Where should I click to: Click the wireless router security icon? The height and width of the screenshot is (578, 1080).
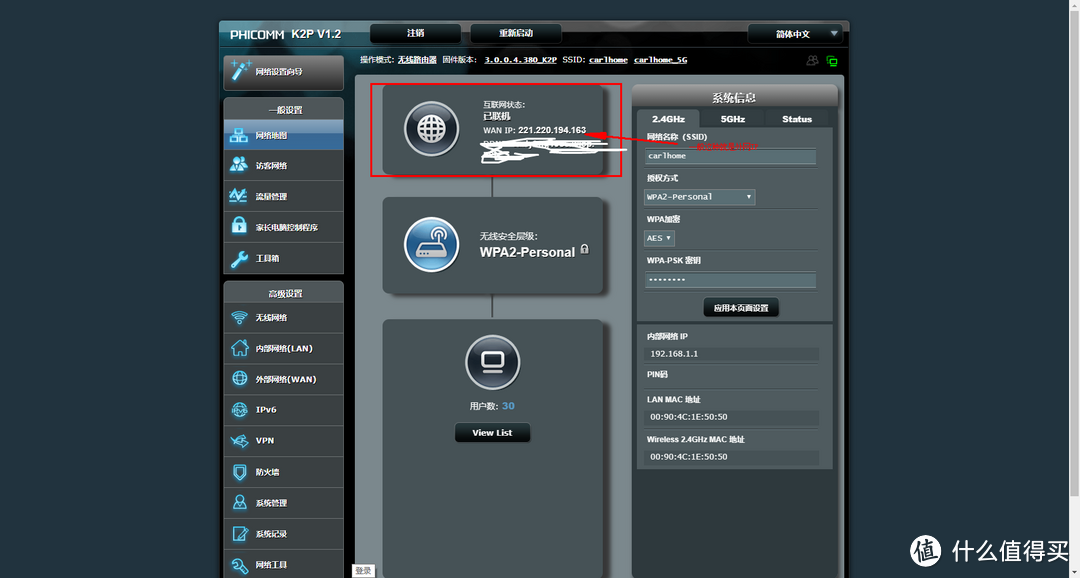pos(431,244)
